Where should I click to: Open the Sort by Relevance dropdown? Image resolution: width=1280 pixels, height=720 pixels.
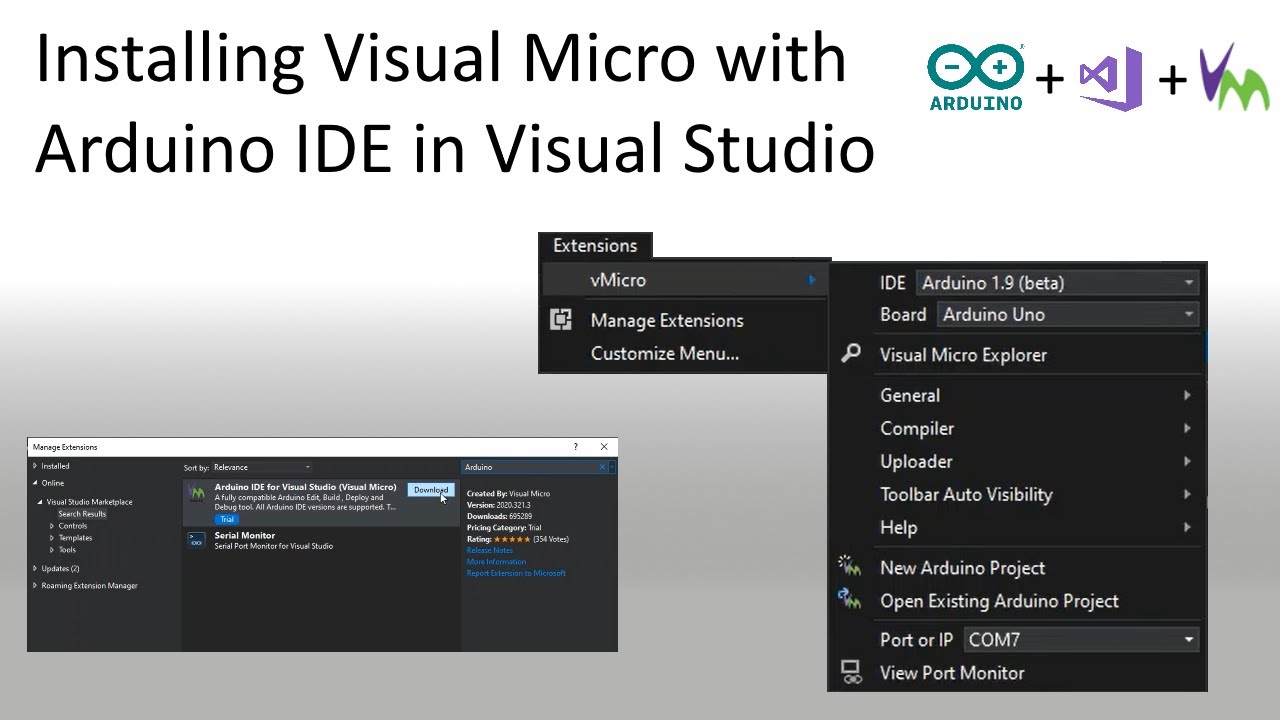[x=262, y=467]
